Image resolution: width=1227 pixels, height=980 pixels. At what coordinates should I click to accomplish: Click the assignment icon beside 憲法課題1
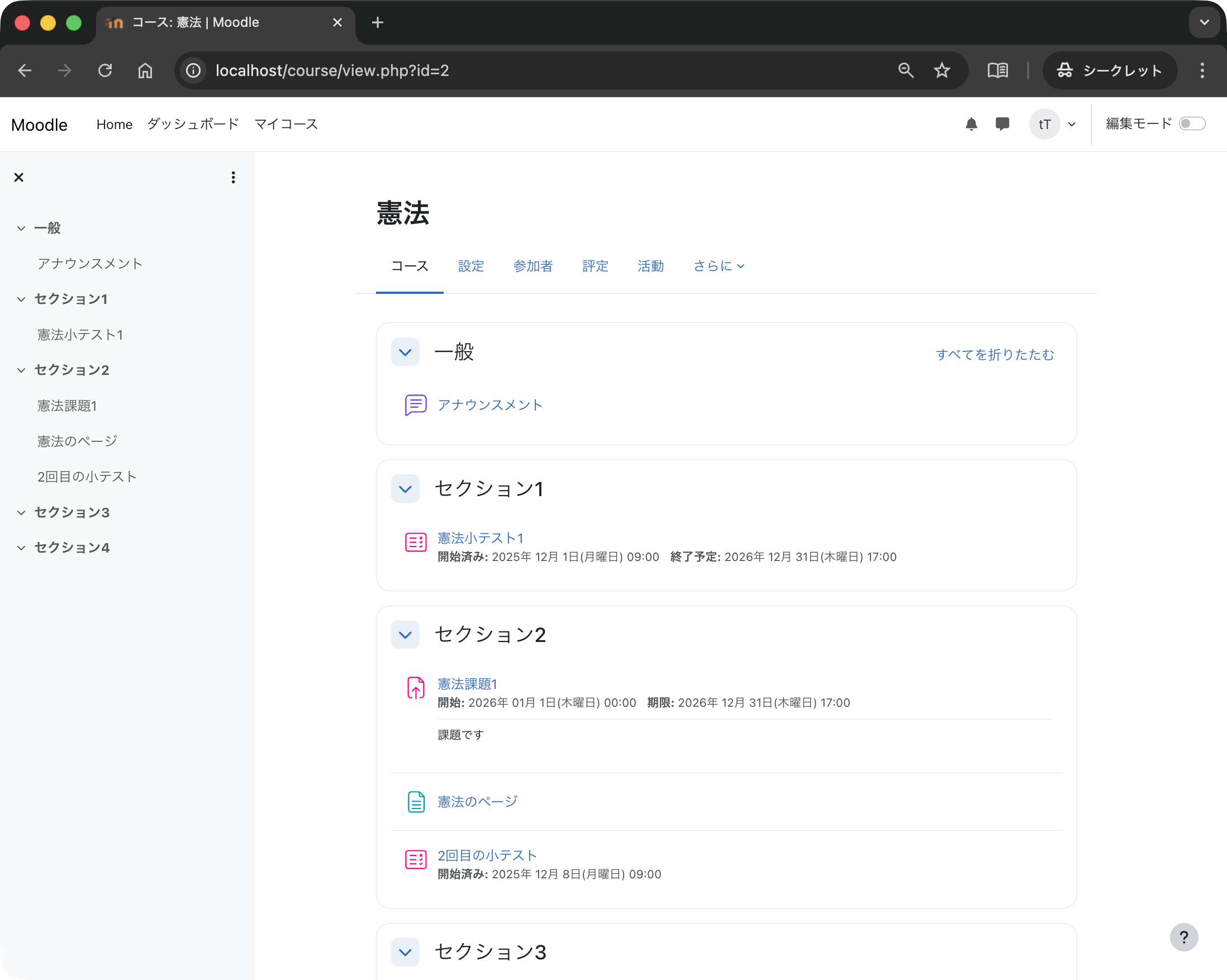[x=416, y=687]
